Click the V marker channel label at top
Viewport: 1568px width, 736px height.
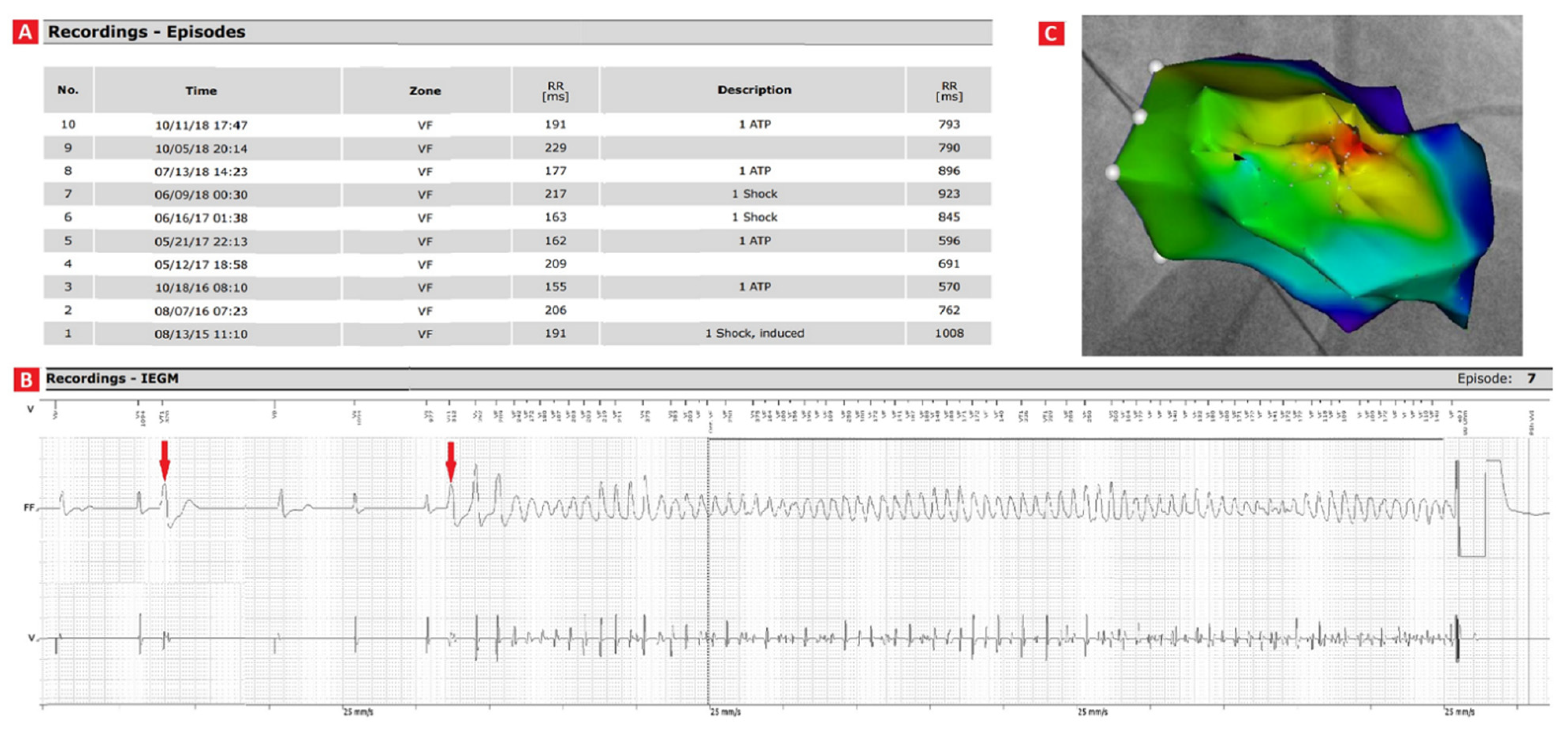pyautogui.click(x=30, y=409)
